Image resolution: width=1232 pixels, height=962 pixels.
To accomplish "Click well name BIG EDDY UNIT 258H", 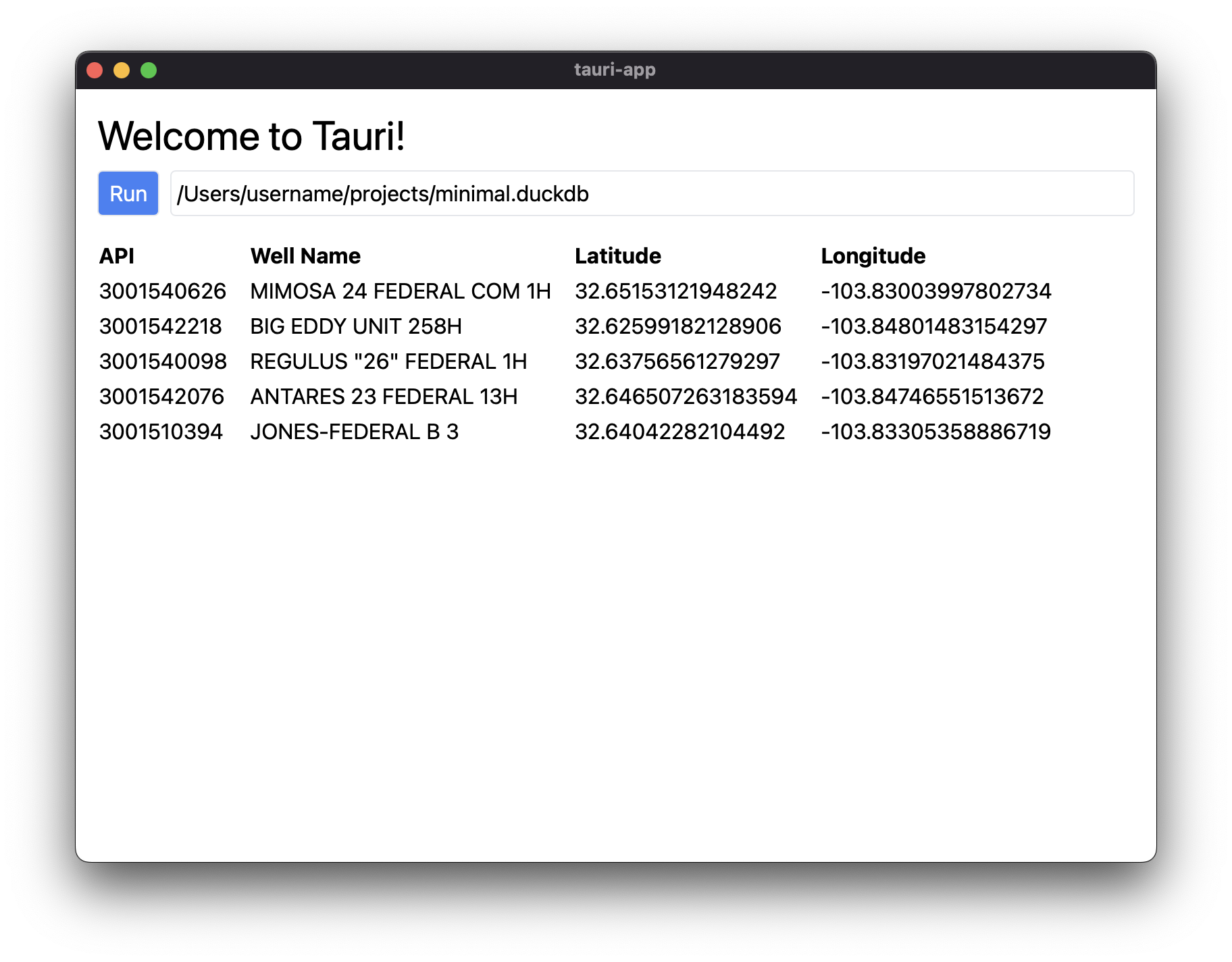I will coord(356,326).
